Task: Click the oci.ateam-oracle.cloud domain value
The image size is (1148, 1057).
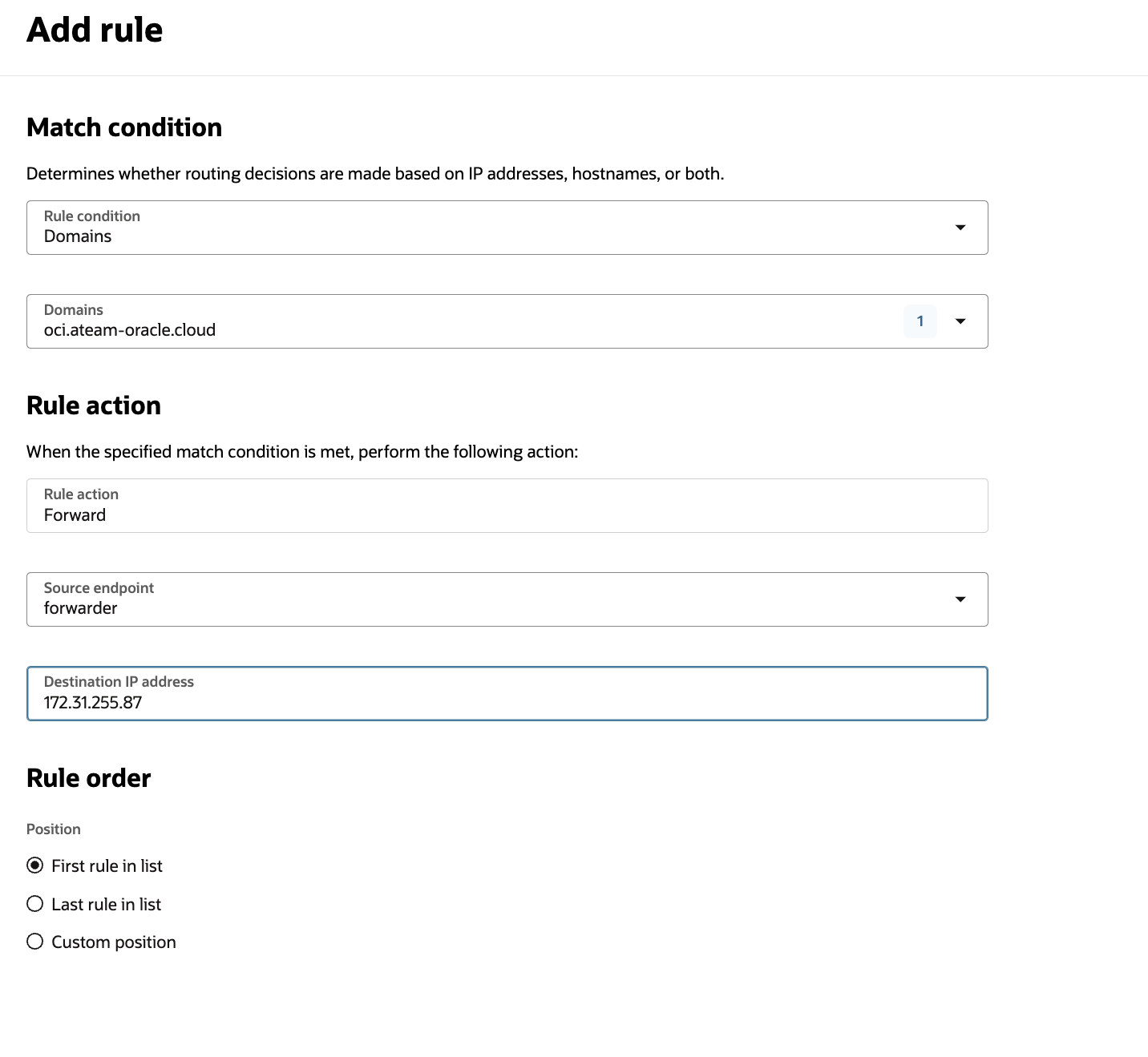Action: point(130,330)
